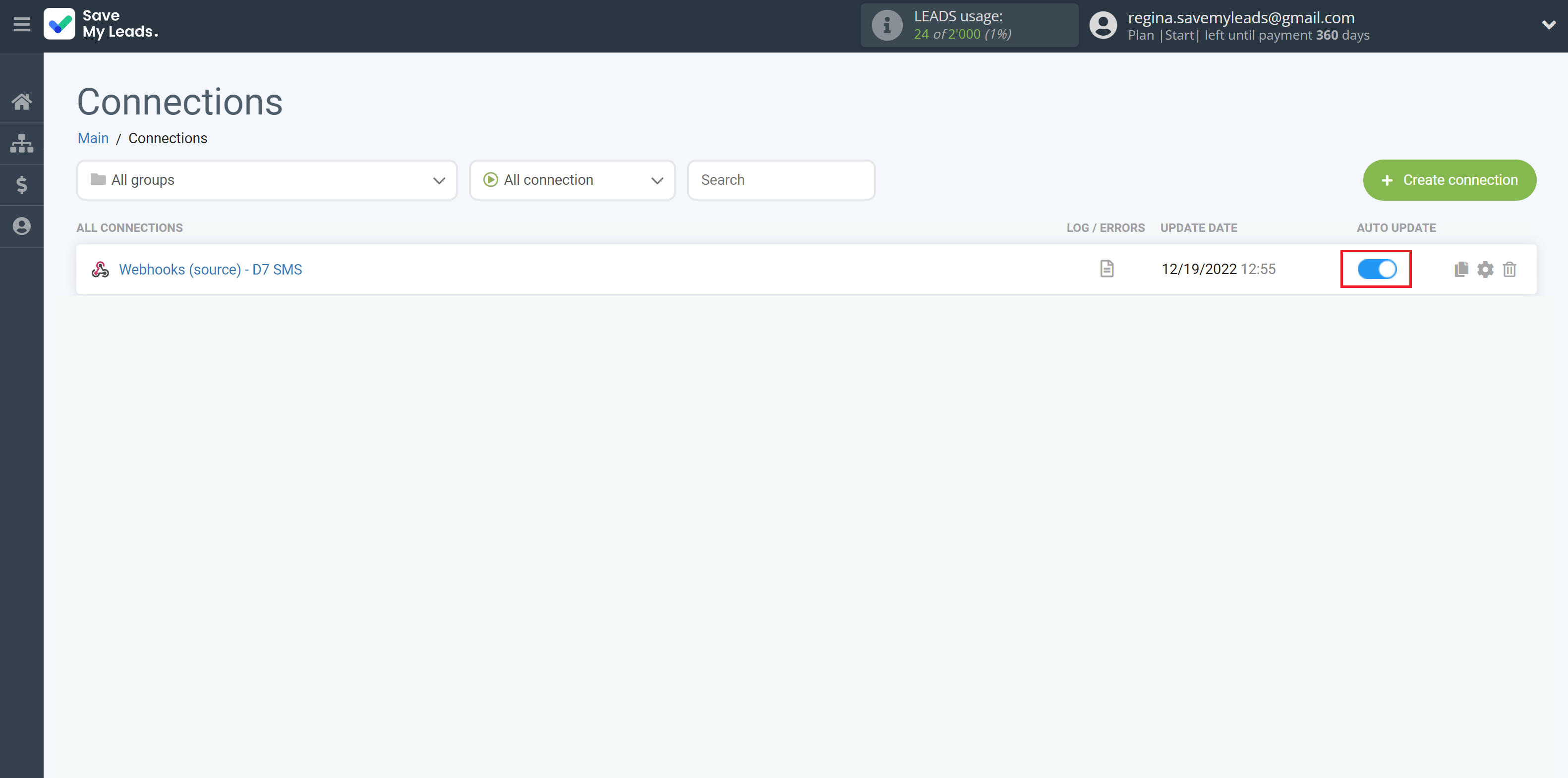Focus the Search input field

tap(781, 180)
